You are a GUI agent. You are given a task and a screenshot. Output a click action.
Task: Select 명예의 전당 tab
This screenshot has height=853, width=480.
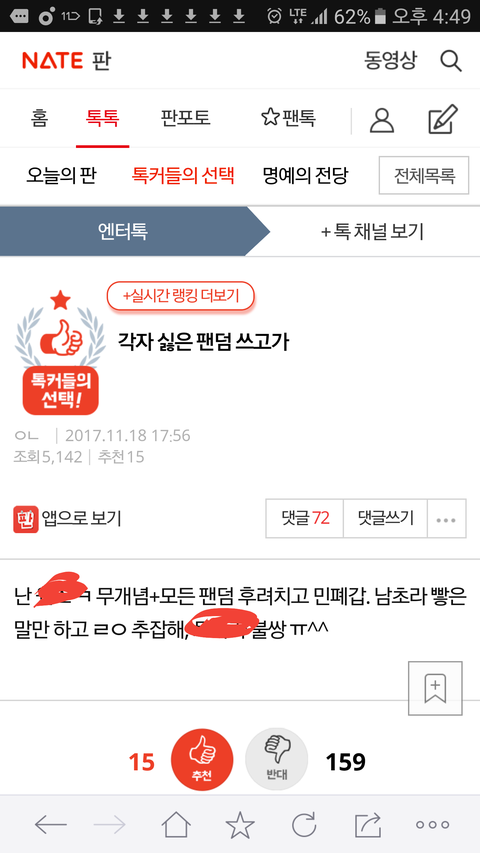pyautogui.click(x=305, y=176)
